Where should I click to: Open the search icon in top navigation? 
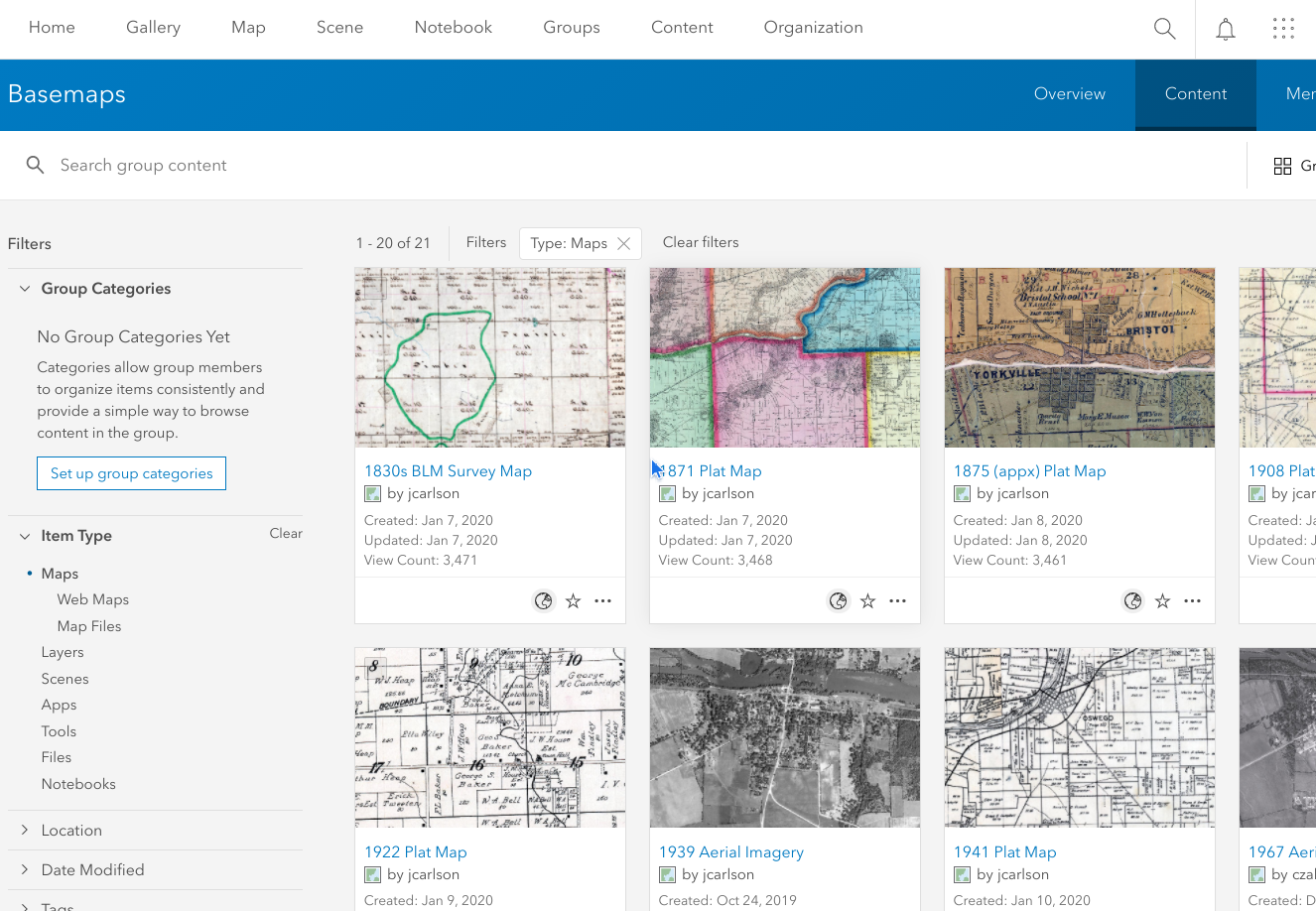(x=1164, y=28)
